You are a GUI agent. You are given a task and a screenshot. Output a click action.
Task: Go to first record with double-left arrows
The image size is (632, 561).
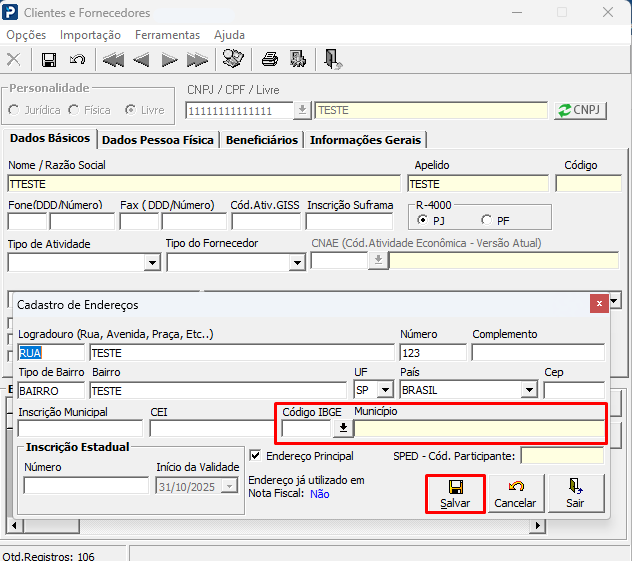113,59
